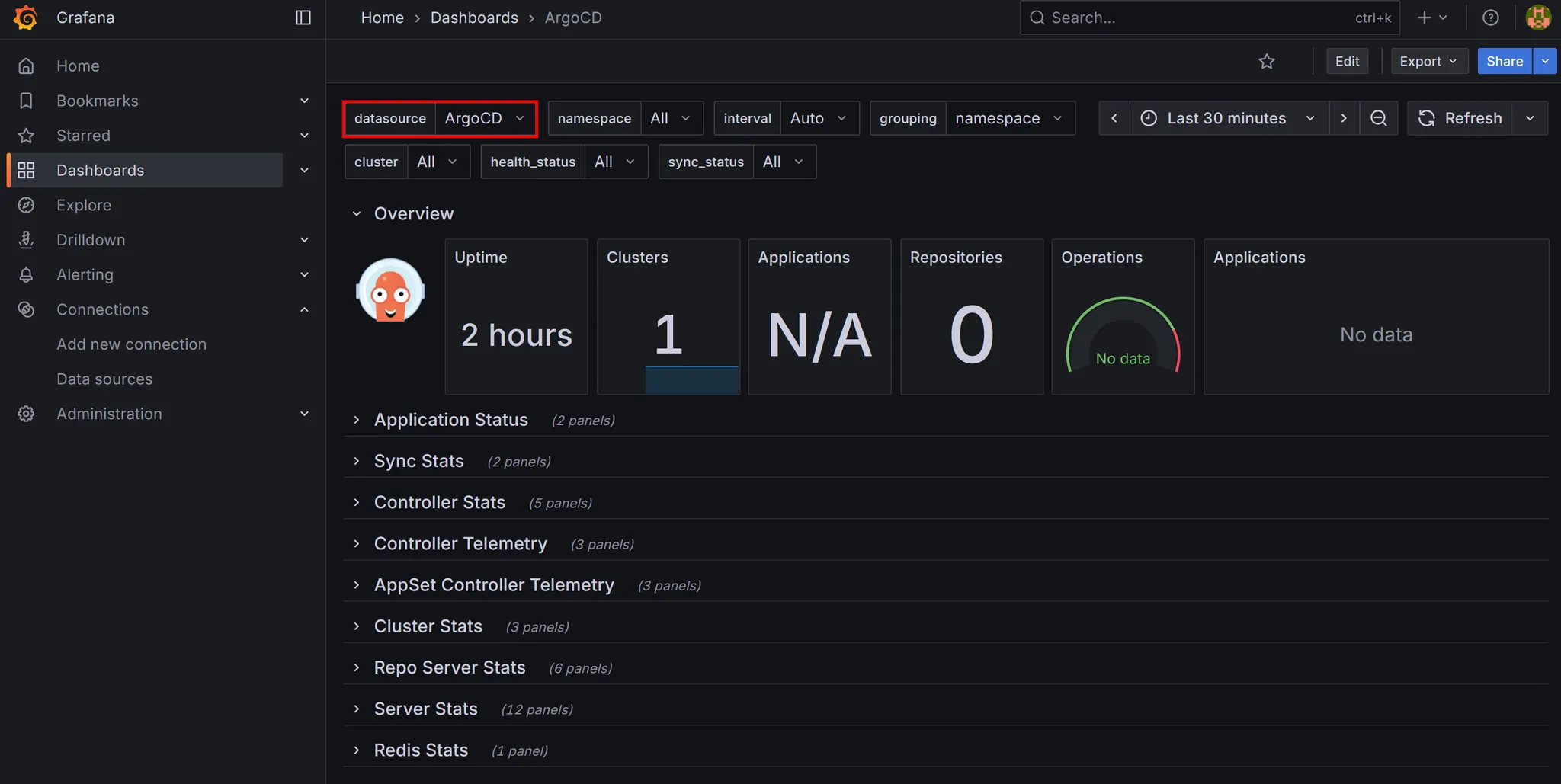Open the Last 30 minutes time picker

1229,118
